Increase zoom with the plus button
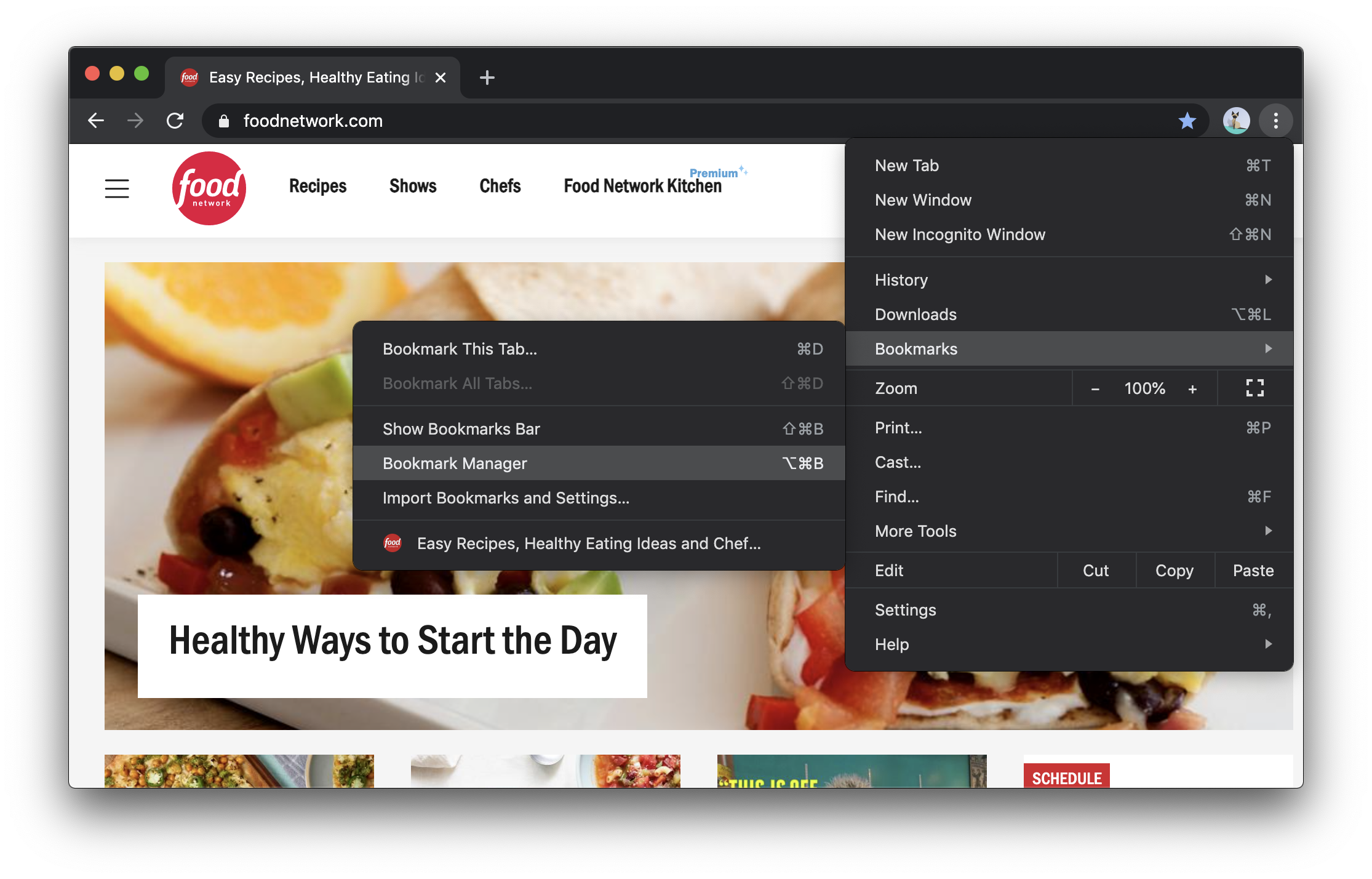This screenshot has width=1372, height=879. click(1192, 389)
